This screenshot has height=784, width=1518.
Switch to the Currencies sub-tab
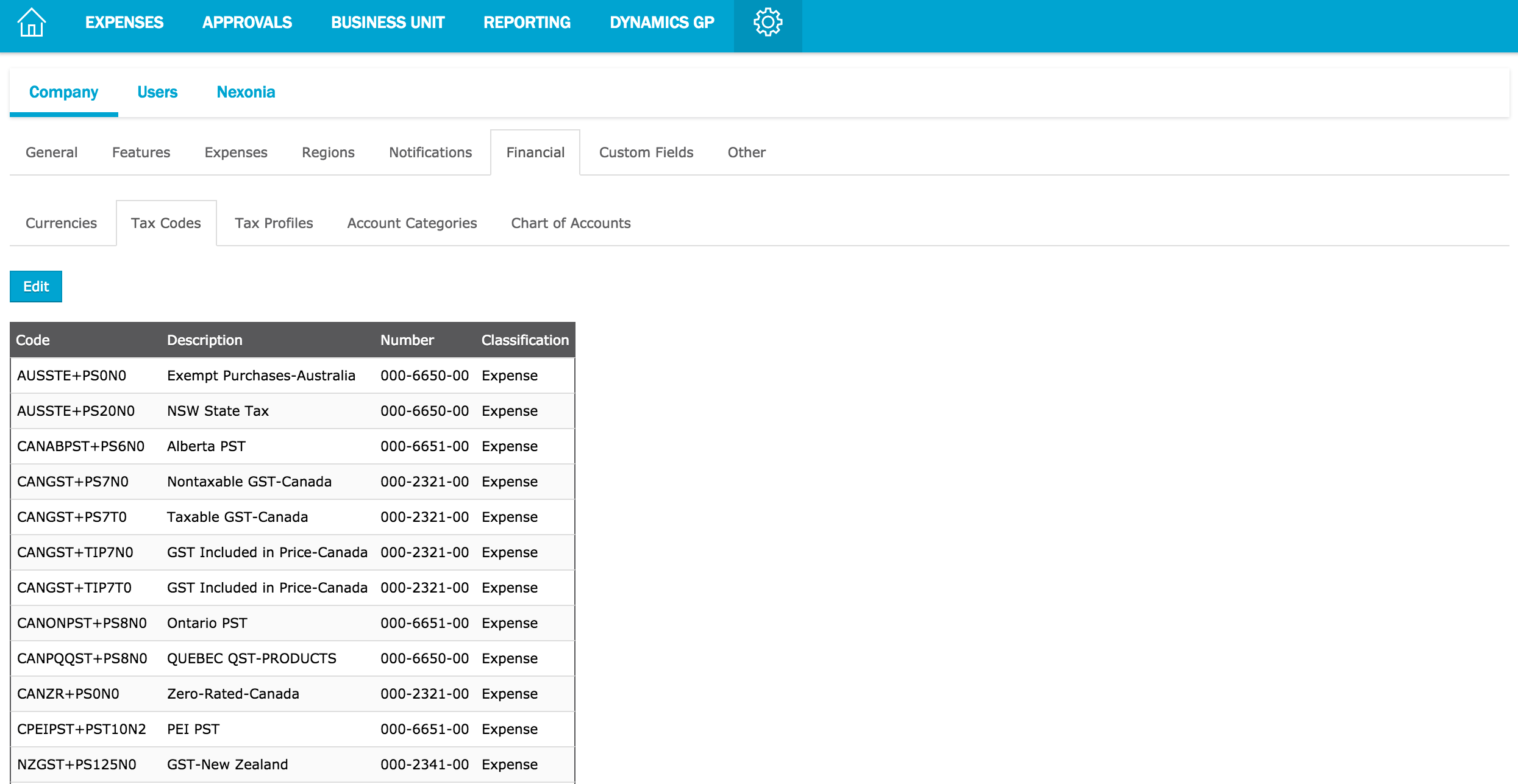(x=61, y=223)
